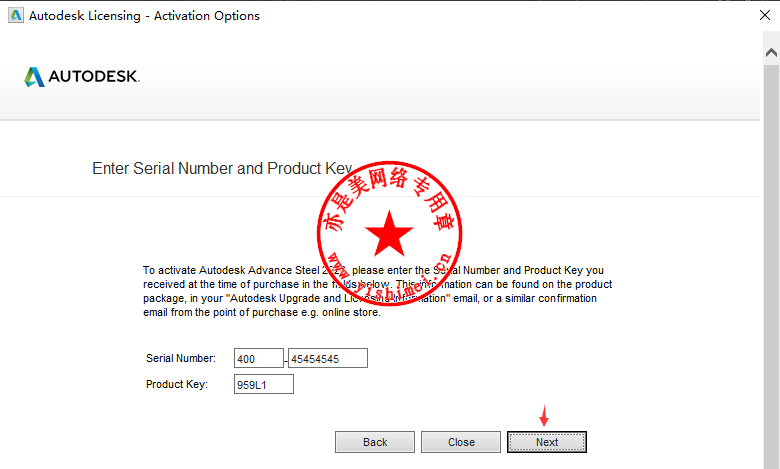Screen dimensions: 780x469
Task: Click the 'Serial Number:' label
Action: coord(181,358)
